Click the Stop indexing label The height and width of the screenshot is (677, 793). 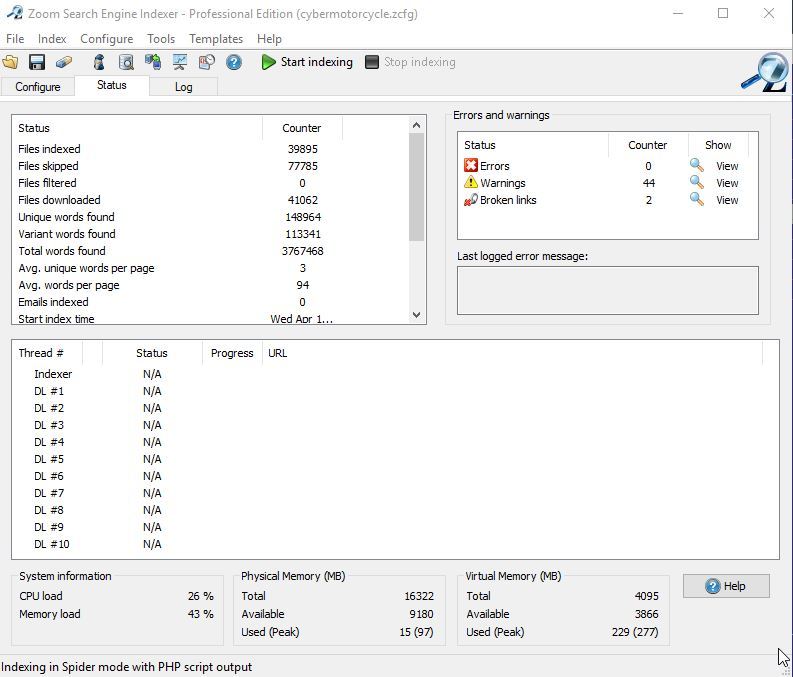(420, 62)
